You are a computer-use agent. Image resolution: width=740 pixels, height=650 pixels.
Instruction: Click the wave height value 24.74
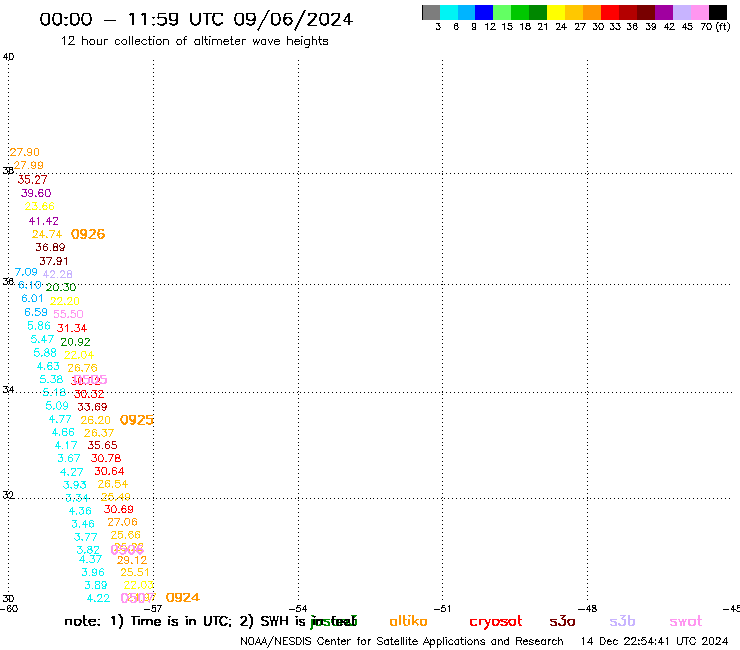click(47, 234)
